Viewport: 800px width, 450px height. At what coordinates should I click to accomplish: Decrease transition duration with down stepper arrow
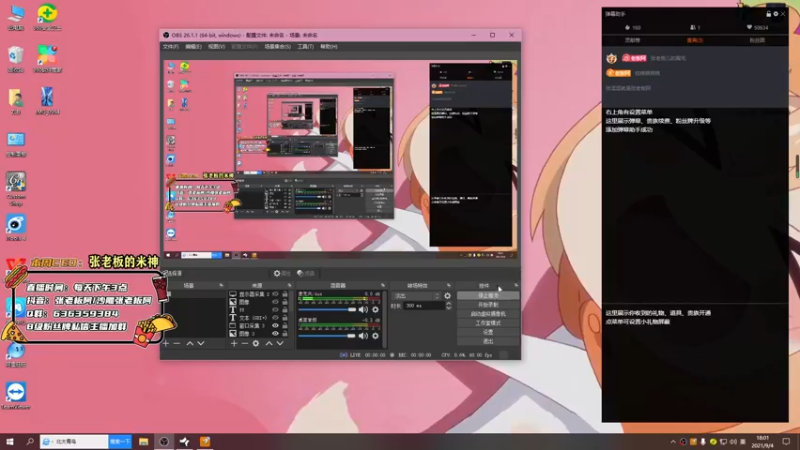tap(448, 308)
